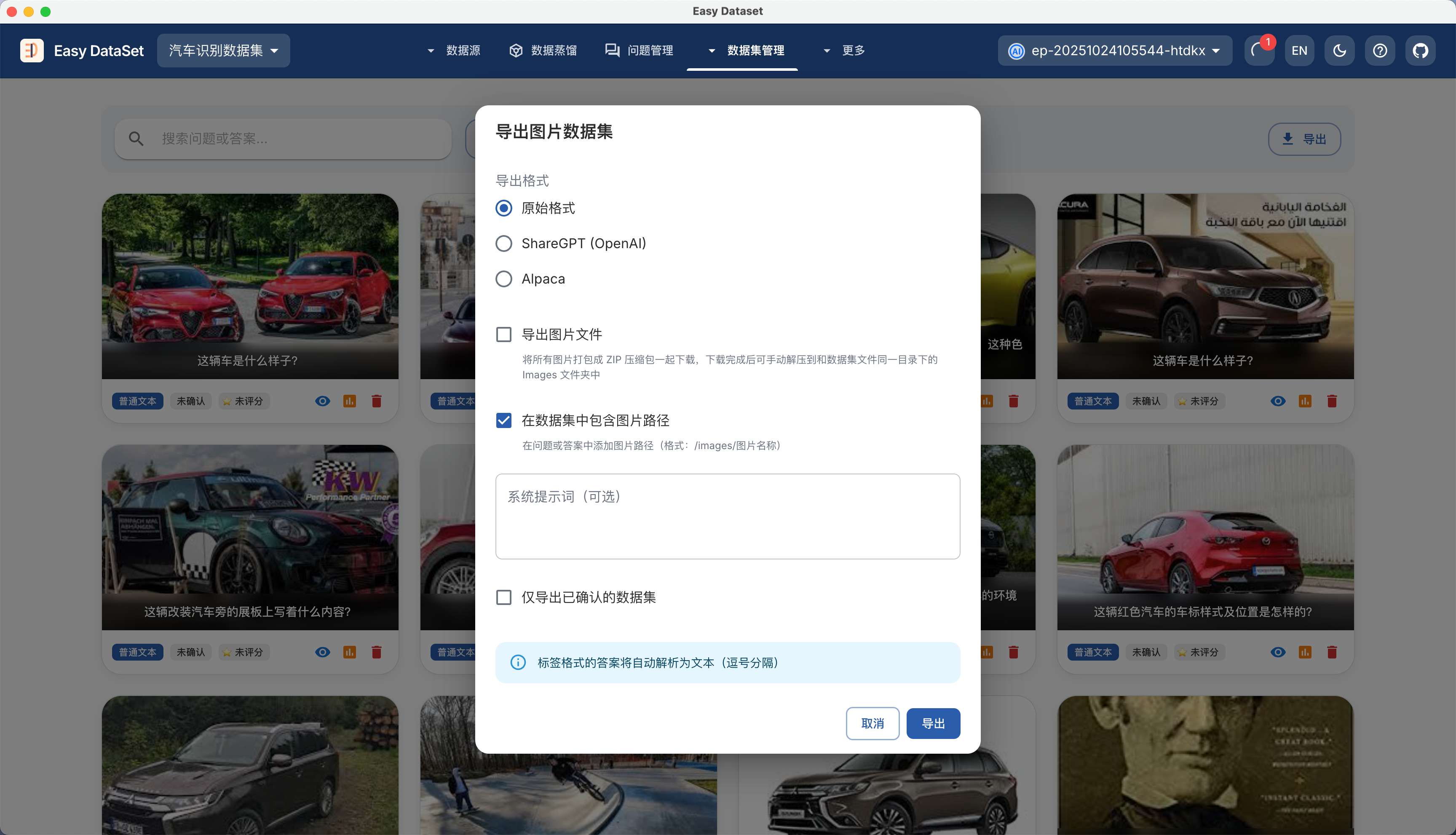1456x835 pixels.
Task: Toggle dark mode moon icon
Action: tap(1340, 51)
